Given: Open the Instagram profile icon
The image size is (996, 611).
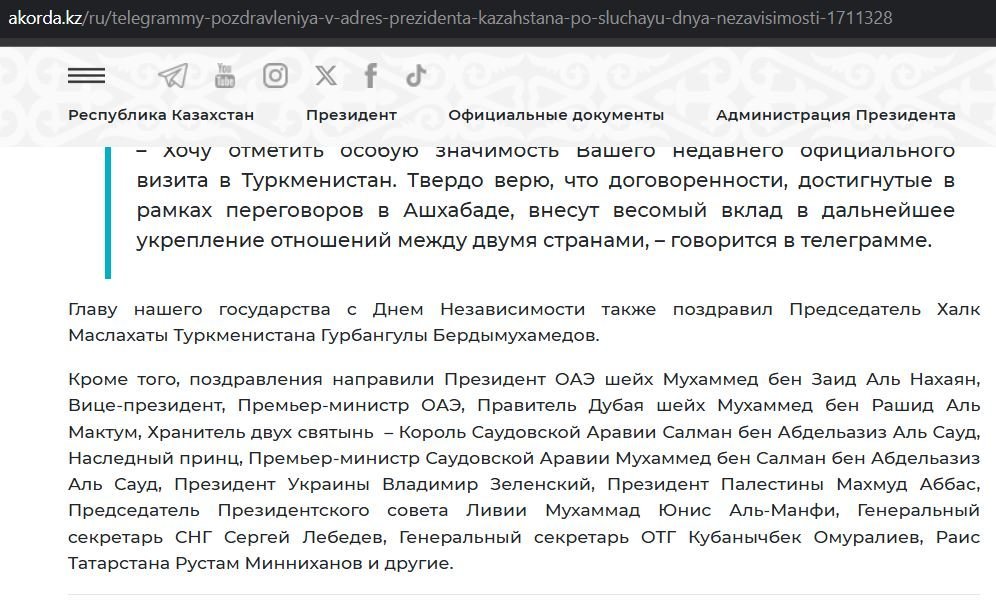Looking at the screenshot, I should click(x=275, y=74).
